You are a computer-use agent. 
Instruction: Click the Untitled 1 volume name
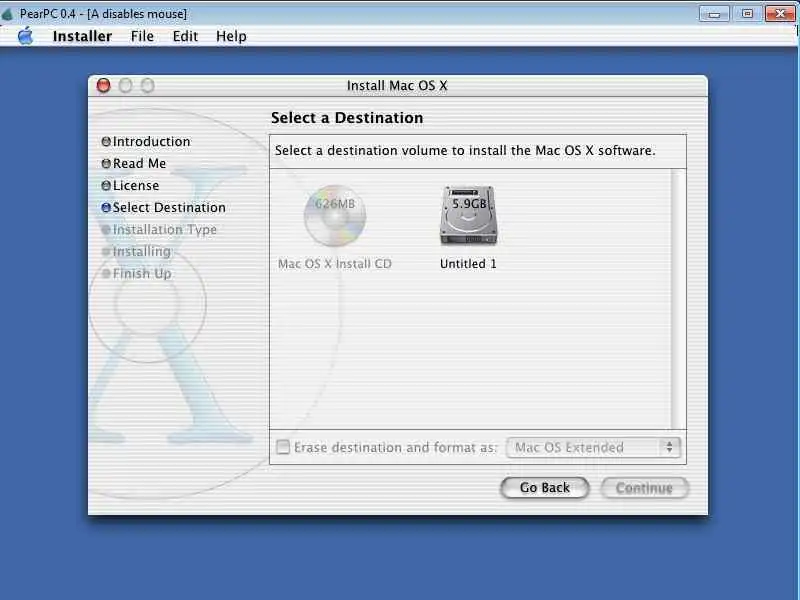point(468,264)
